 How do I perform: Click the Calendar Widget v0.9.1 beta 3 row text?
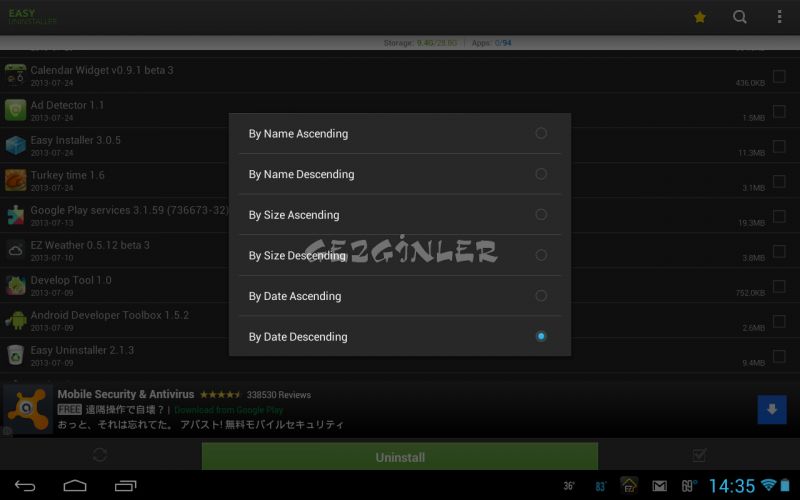102,70
